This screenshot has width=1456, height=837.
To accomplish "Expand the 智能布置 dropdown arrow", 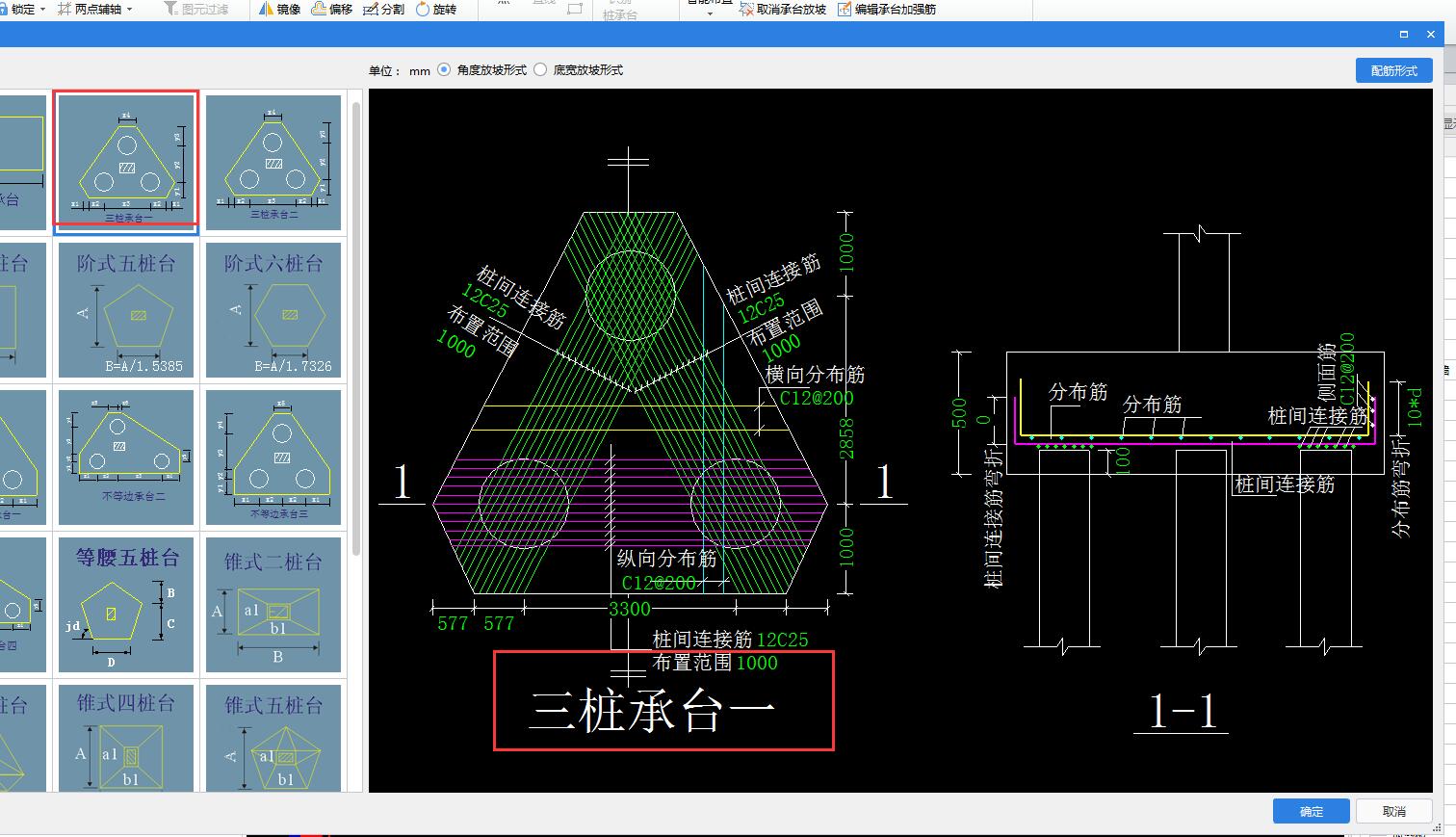I will click(x=710, y=13).
